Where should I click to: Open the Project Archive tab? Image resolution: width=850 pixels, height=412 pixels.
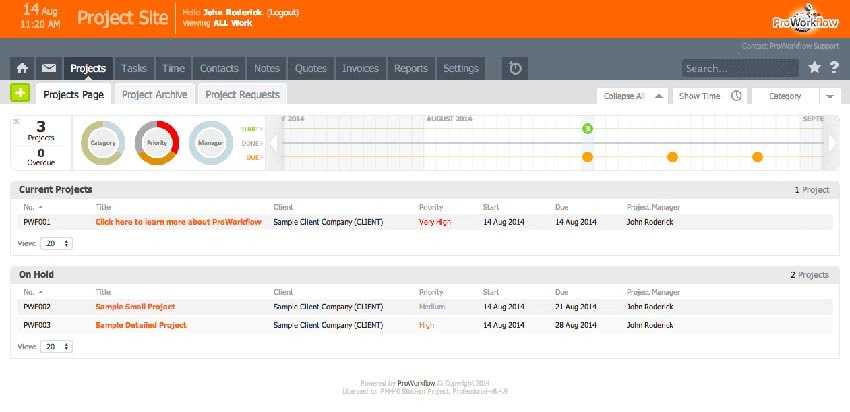click(x=153, y=94)
